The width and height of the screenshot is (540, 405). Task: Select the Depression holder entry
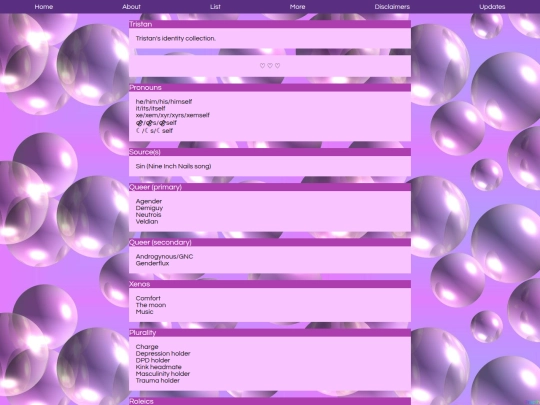click(163, 354)
